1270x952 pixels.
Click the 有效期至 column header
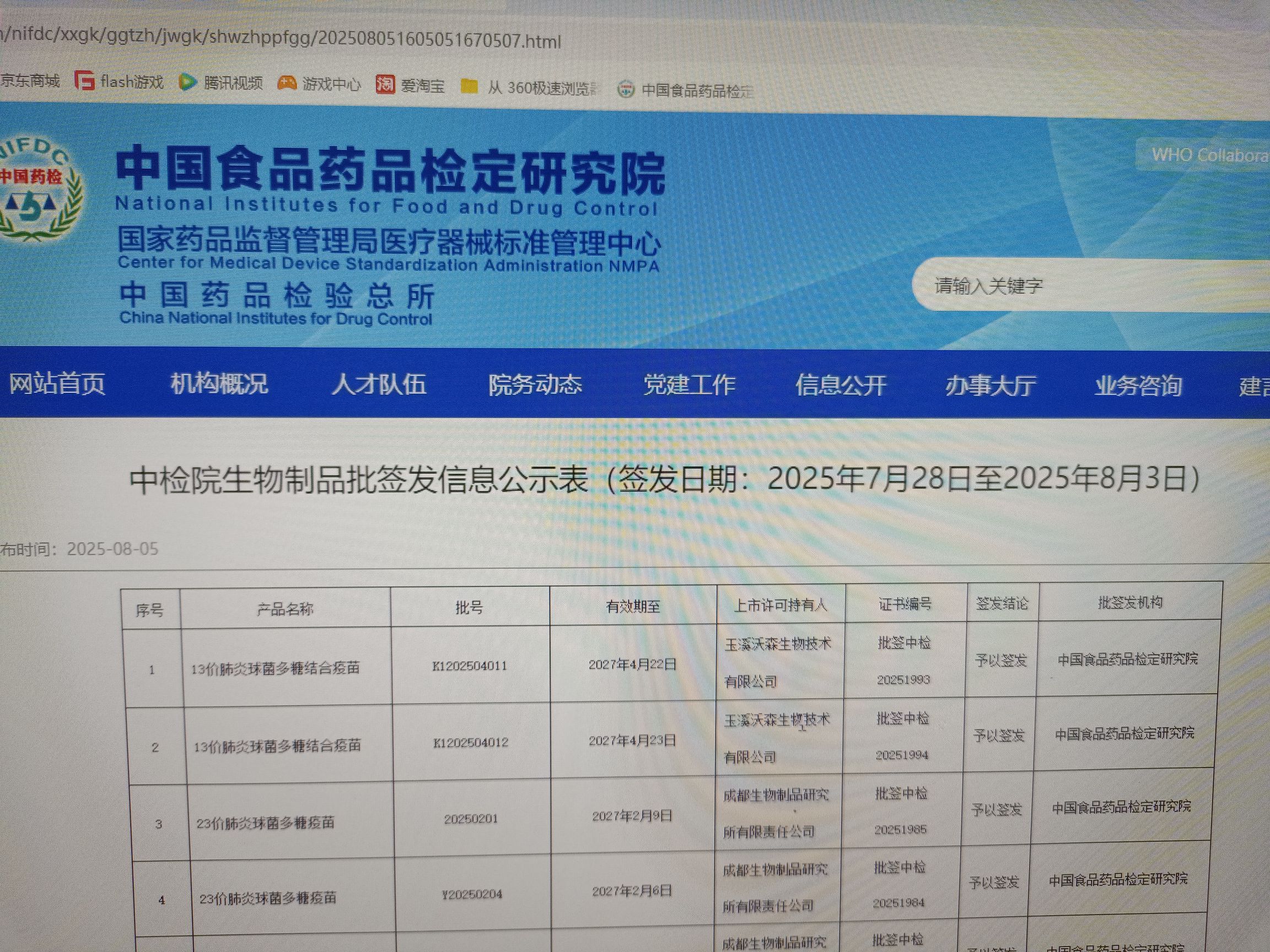[633, 606]
